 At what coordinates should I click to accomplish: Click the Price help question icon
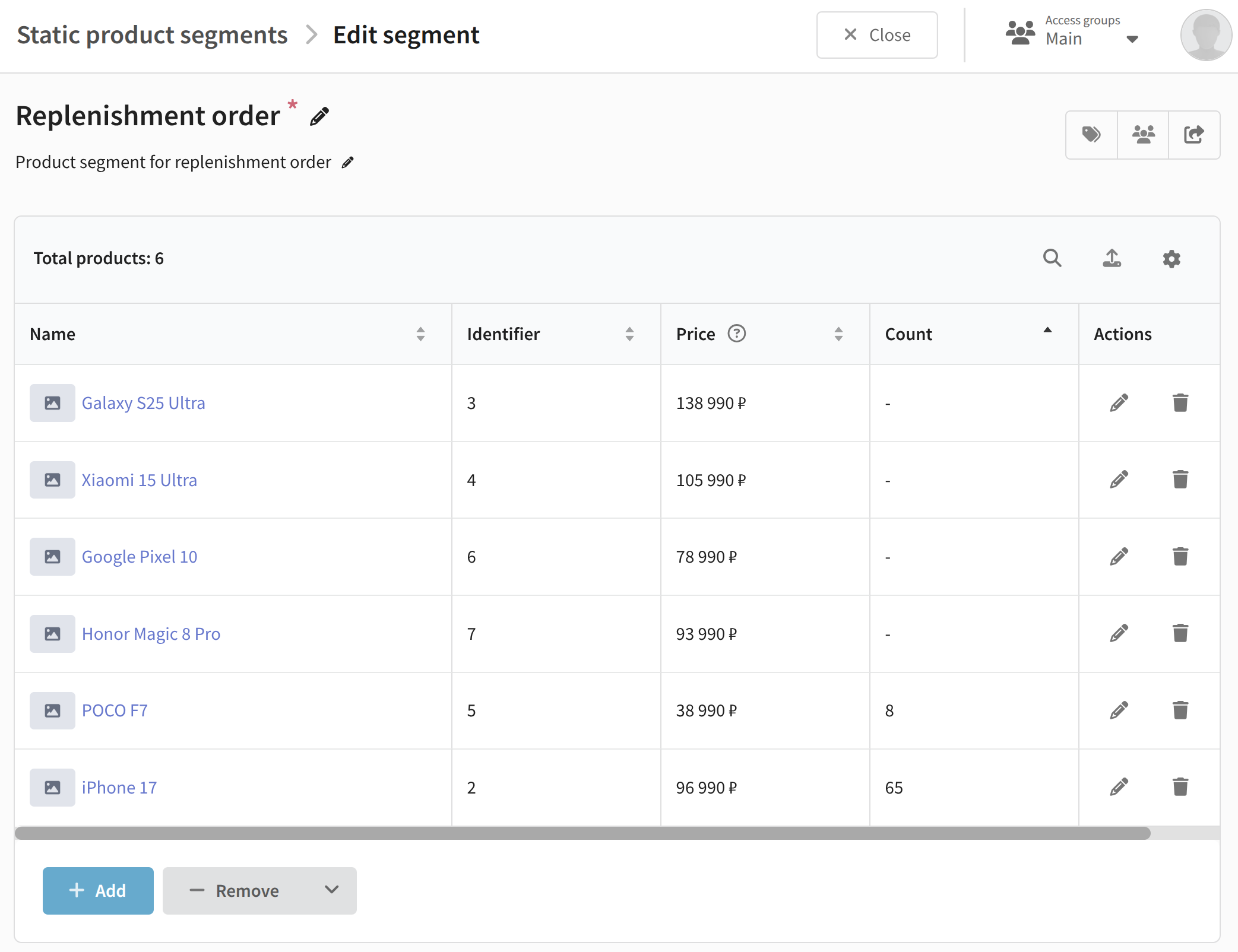pos(736,334)
